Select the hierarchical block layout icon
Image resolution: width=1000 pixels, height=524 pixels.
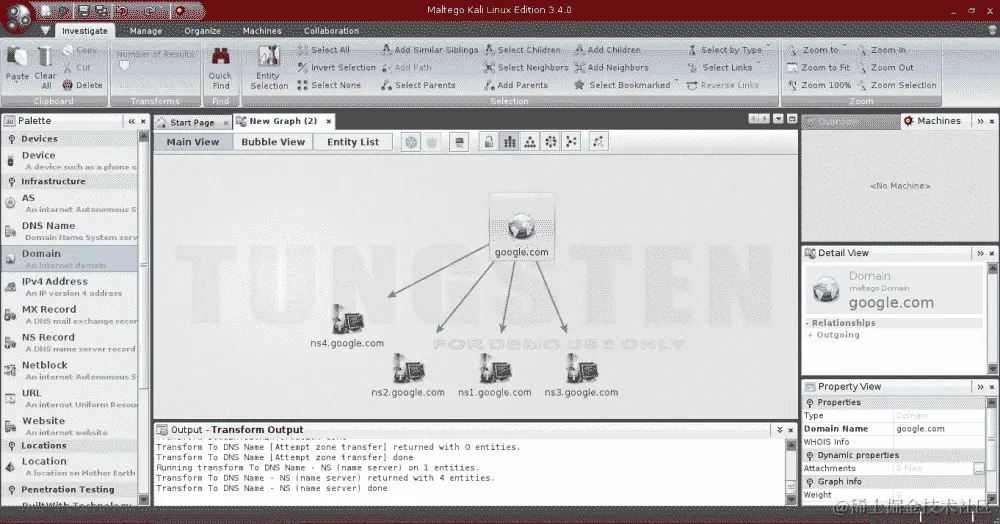coord(510,142)
